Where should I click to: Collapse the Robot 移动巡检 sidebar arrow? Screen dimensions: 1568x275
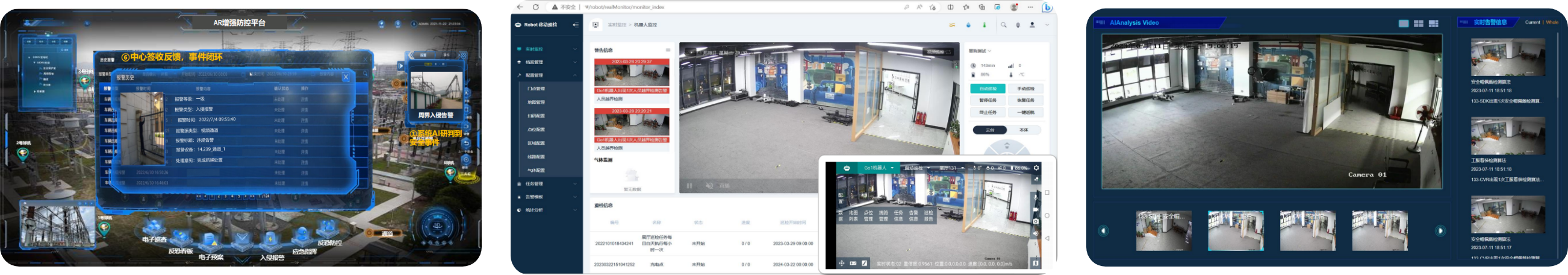(x=575, y=25)
